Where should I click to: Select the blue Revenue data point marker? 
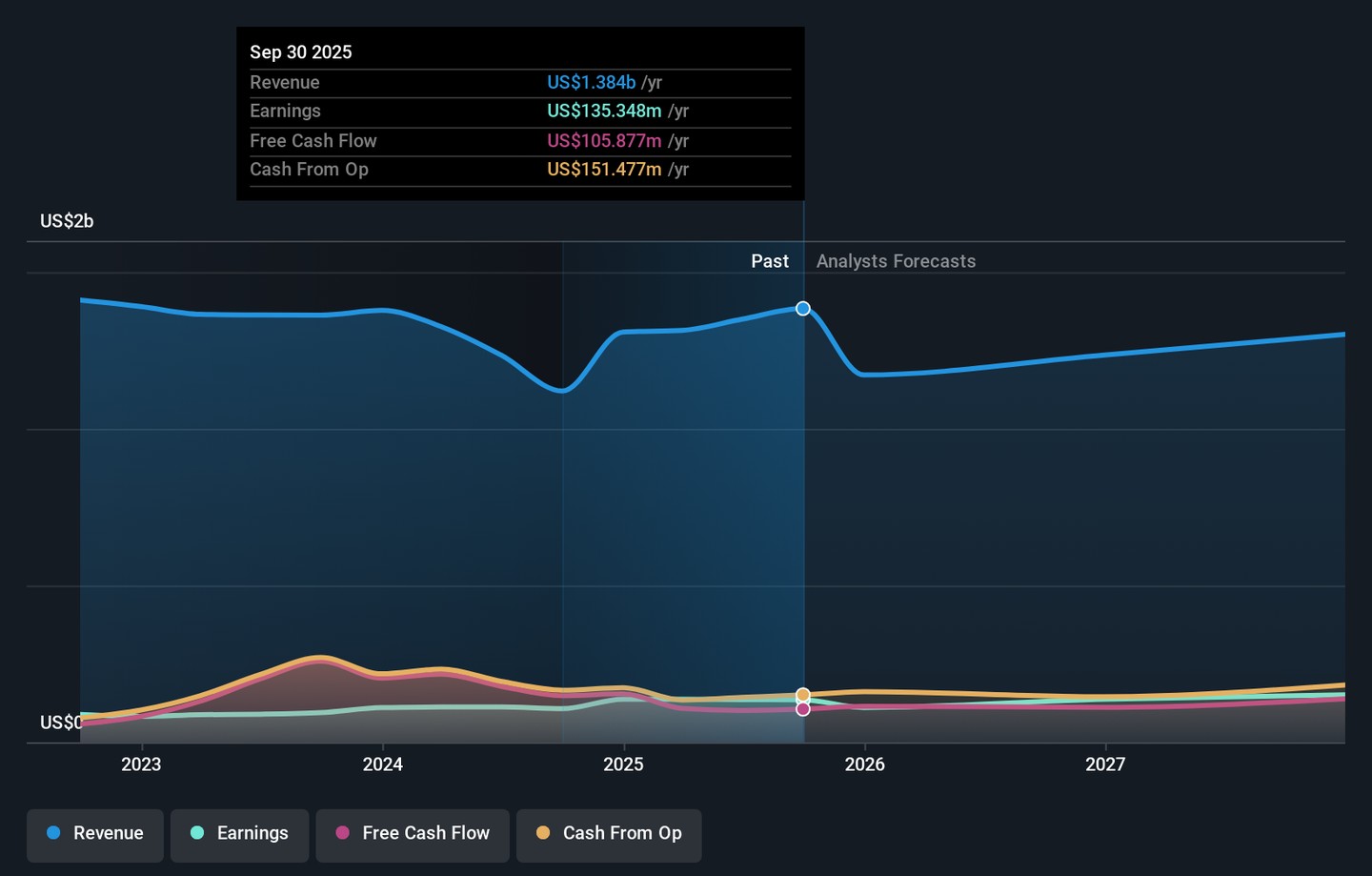(x=803, y=308)
